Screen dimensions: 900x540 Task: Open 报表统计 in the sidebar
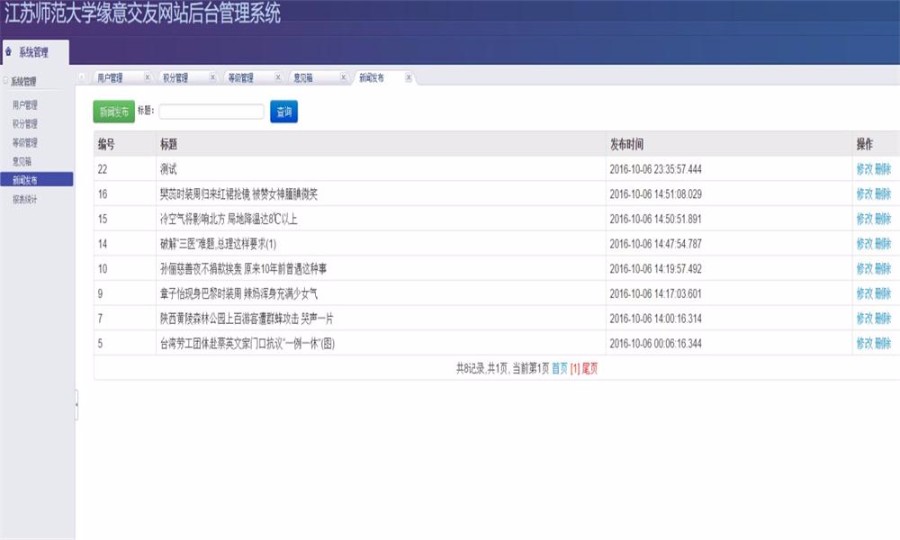point(25,200)
